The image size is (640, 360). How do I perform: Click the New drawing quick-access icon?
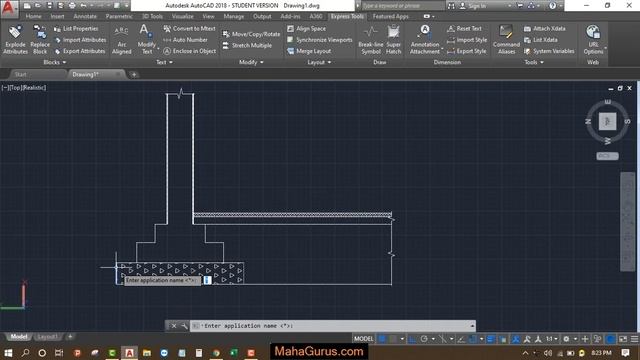27,6
